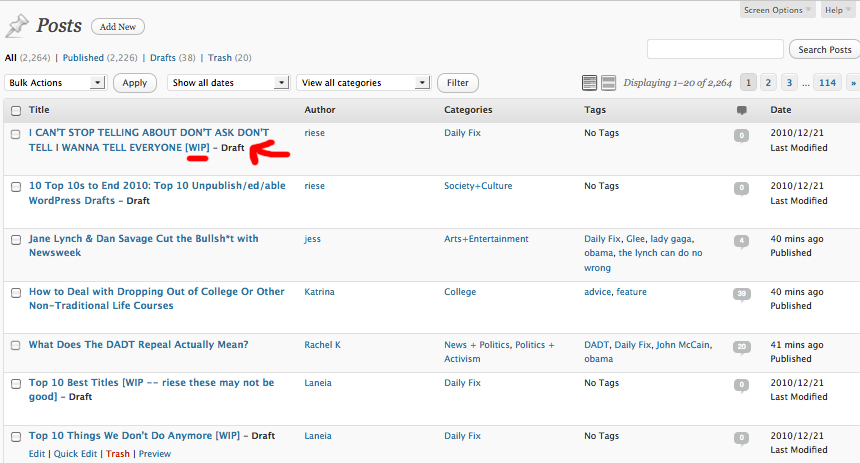The width and height of the screenshot is (860, 463).
Task: Check the I CAN'T STOP TELLING draft row
Action: point(16,134)
